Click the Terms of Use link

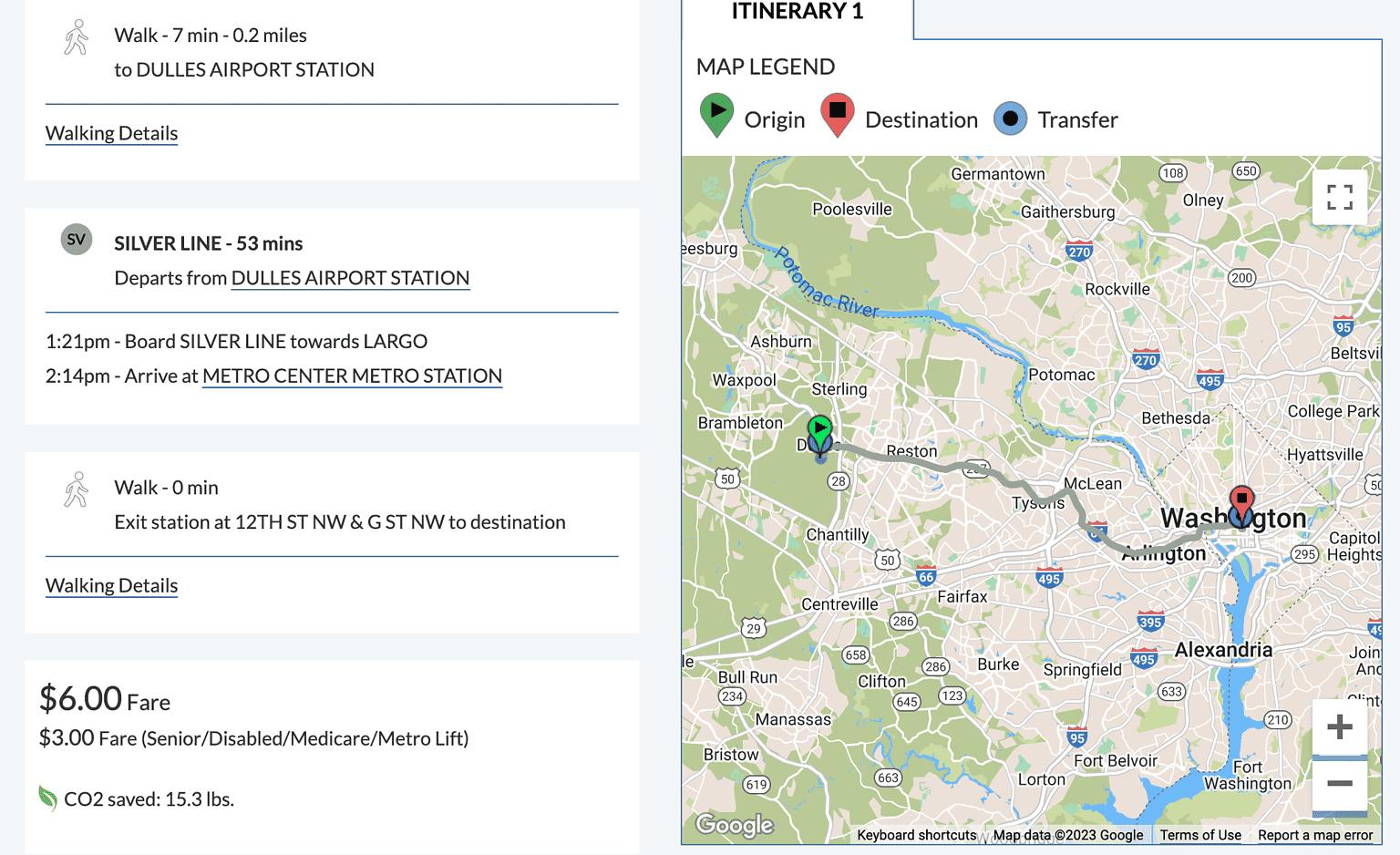point(1200,835)
